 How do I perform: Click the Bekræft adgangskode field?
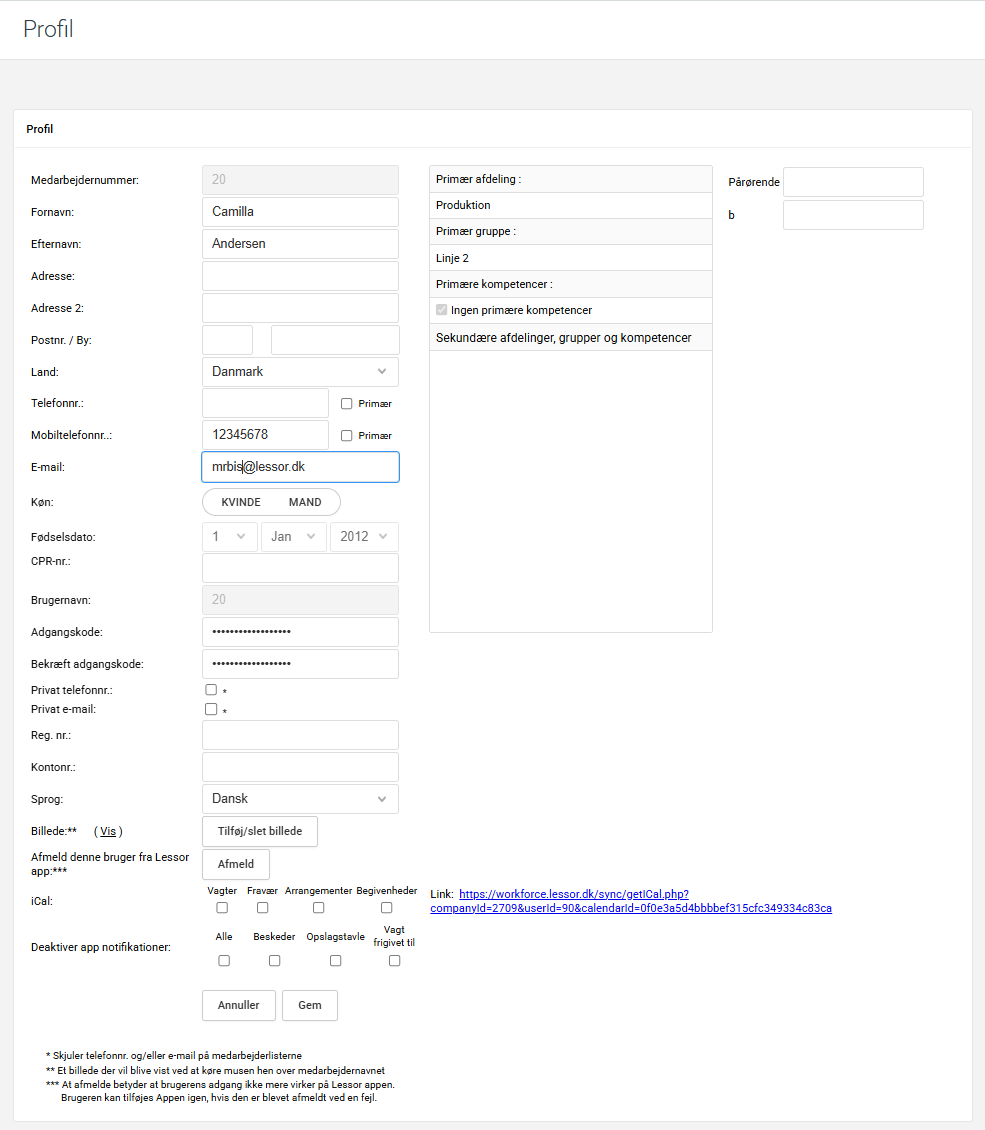pyautogui.click(x=300, y=664)
